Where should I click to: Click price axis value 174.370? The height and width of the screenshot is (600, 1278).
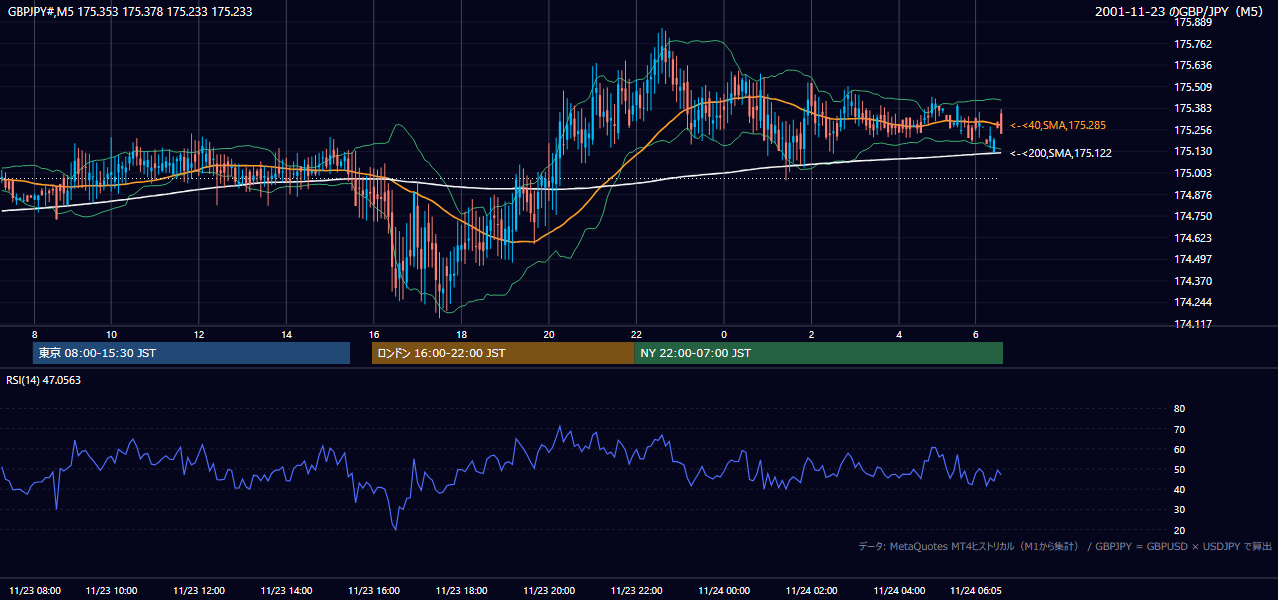coord(1193,281)
